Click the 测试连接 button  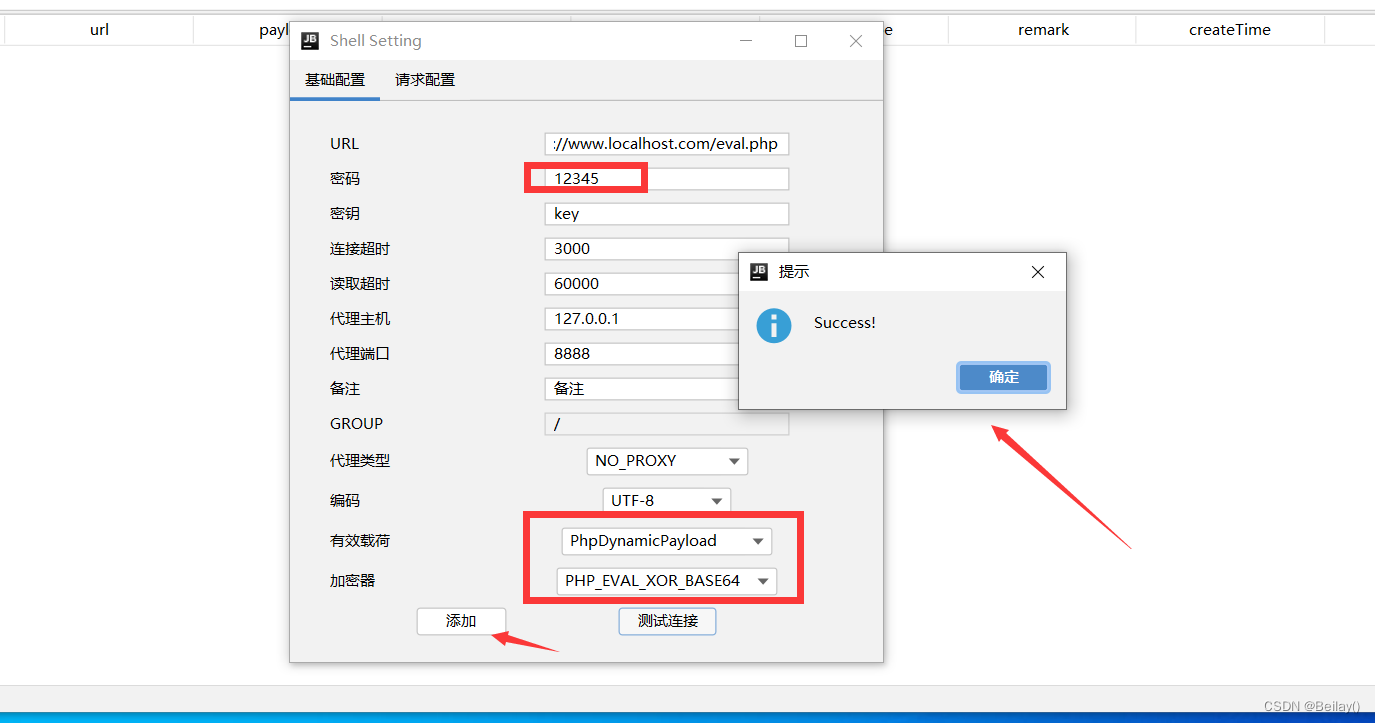(x=667, y=621)
